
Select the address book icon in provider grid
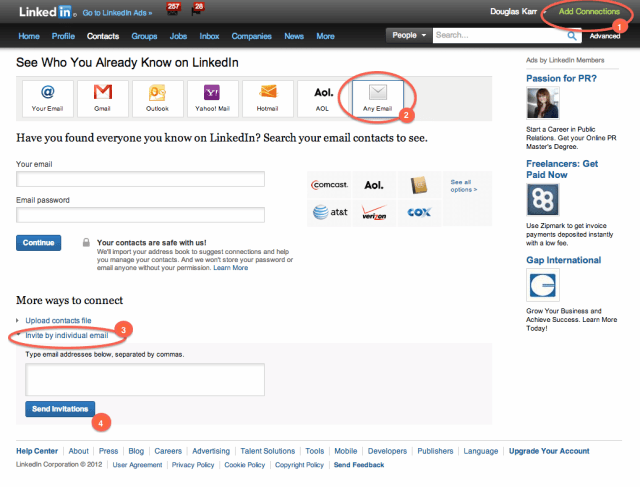[x=419, y=185]
